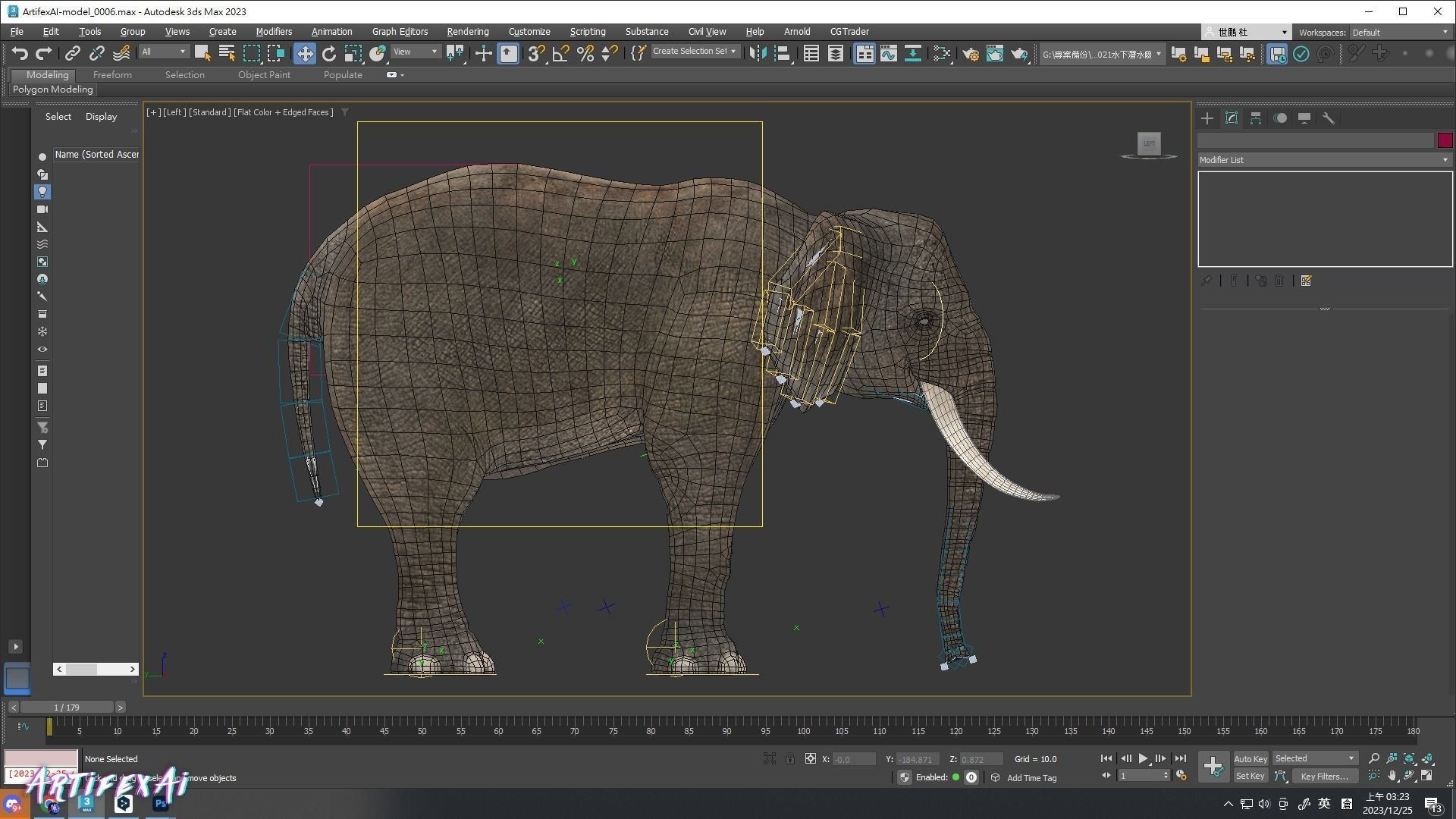Image resolution: width=1456 pixels, height=819 pixels.
Task: Toggle Key Mode button
Action: (1106, 775)
